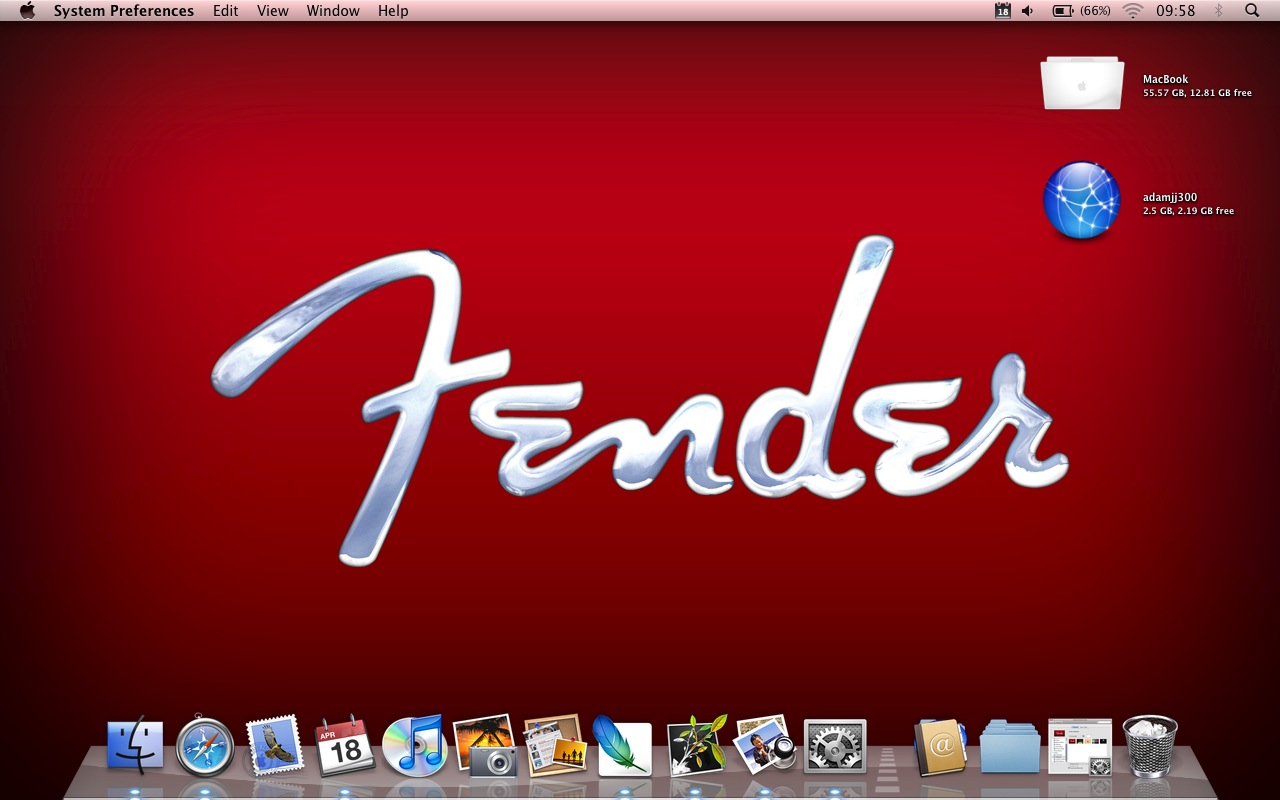Viewport: 1280px width, 800px height.
Task: Open the blue folder stack in Dock
Action: coord(1010,747)
